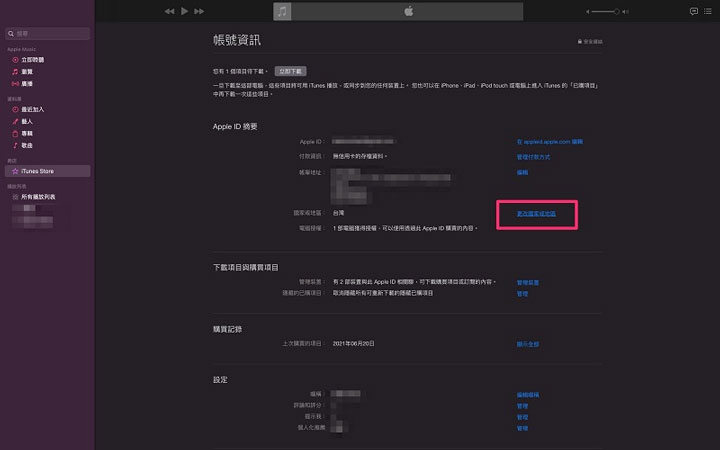Viewport: 720px width, 450px height.
Task: Open 所有播放列表 (All Playlists) in sidebar
Action: click(38, 197)
